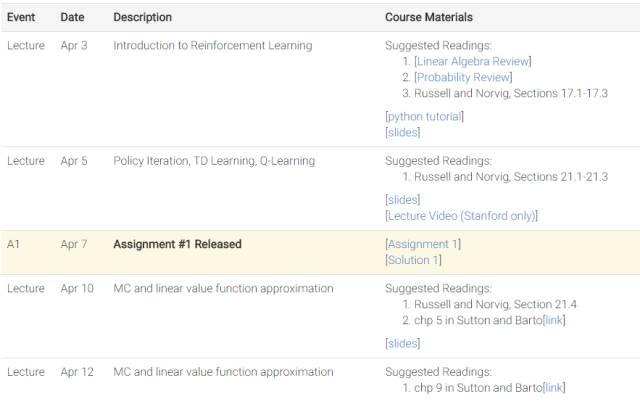The width and height of the screenshot is (640, 404).
Task: Click the A1 event cell
Action: coord(13,244)
